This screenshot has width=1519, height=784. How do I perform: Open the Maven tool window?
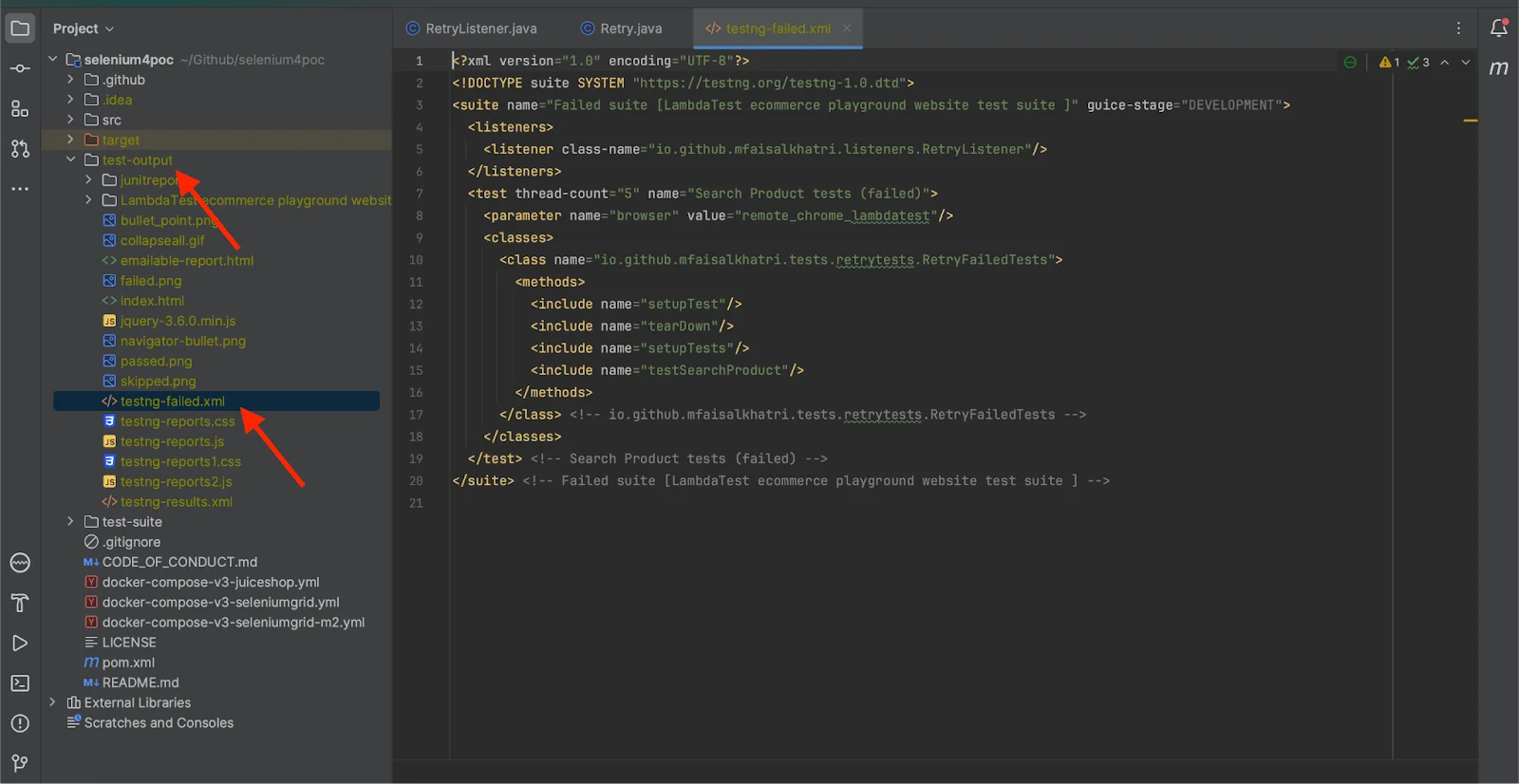(x=1499, y=68)
